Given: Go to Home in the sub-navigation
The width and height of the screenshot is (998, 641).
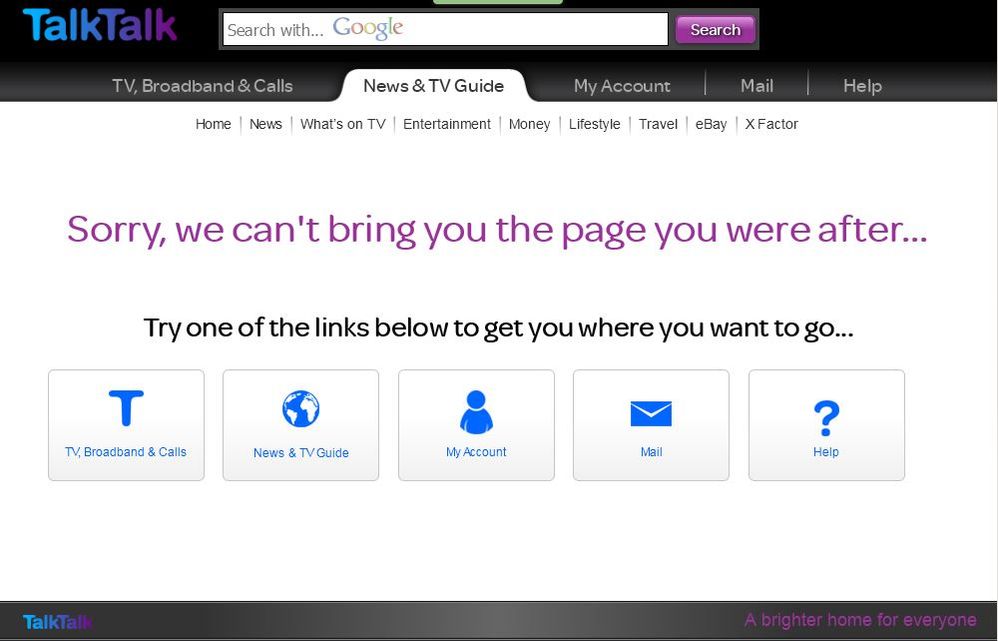Looking at the screenshot, I should (x=213, y=124).
